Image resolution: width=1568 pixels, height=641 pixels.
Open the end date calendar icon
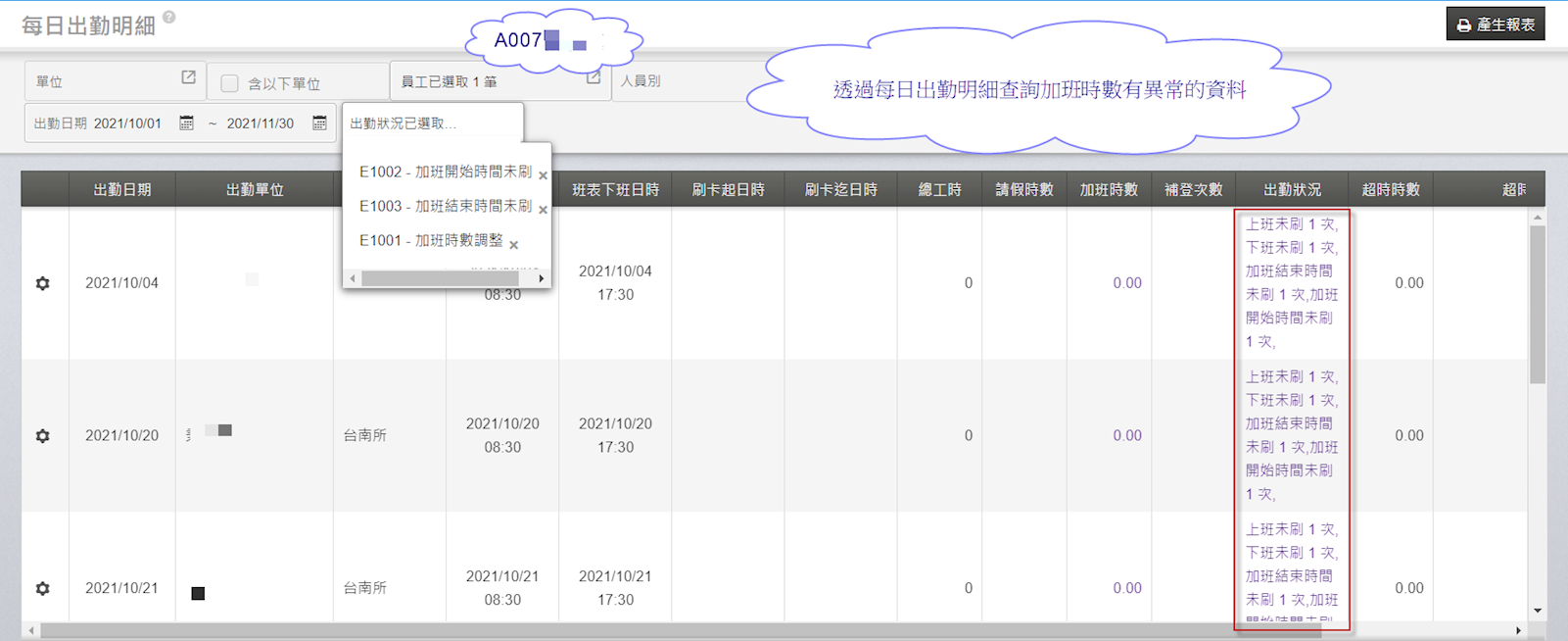point(319,123)
